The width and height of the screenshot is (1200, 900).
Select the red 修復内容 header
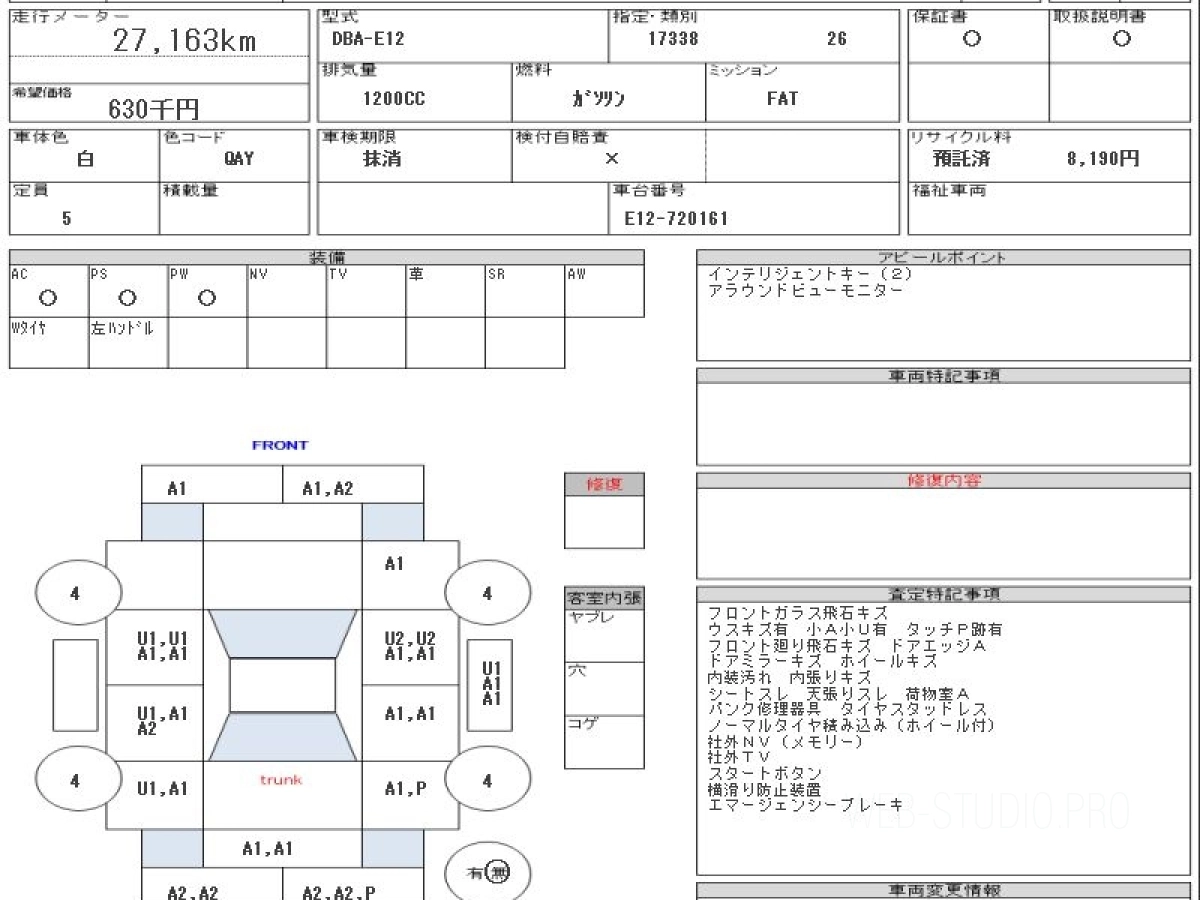point(943,480)
